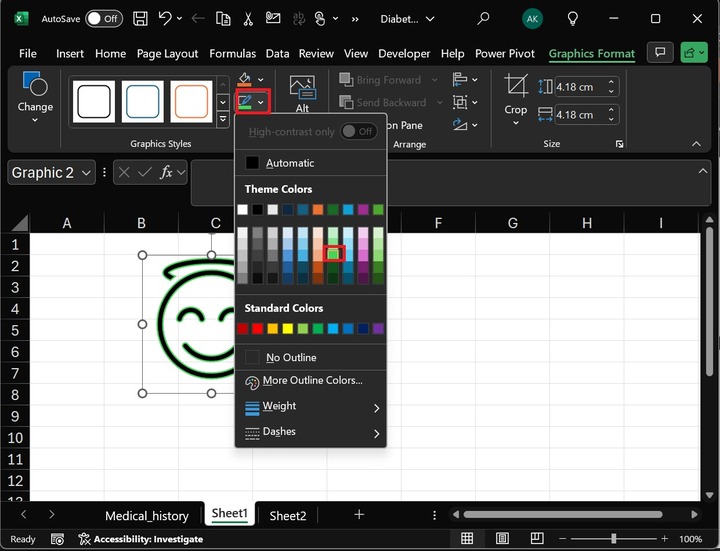The width and height of the screenshot is (720, 551).
Task: Toggle AutoSave switch
Action: pos(104,18)
